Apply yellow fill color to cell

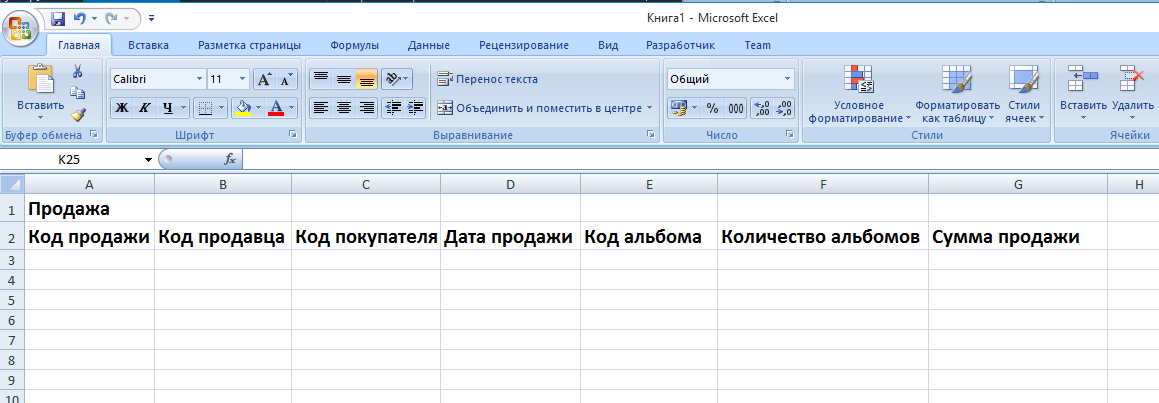[242, 109]
